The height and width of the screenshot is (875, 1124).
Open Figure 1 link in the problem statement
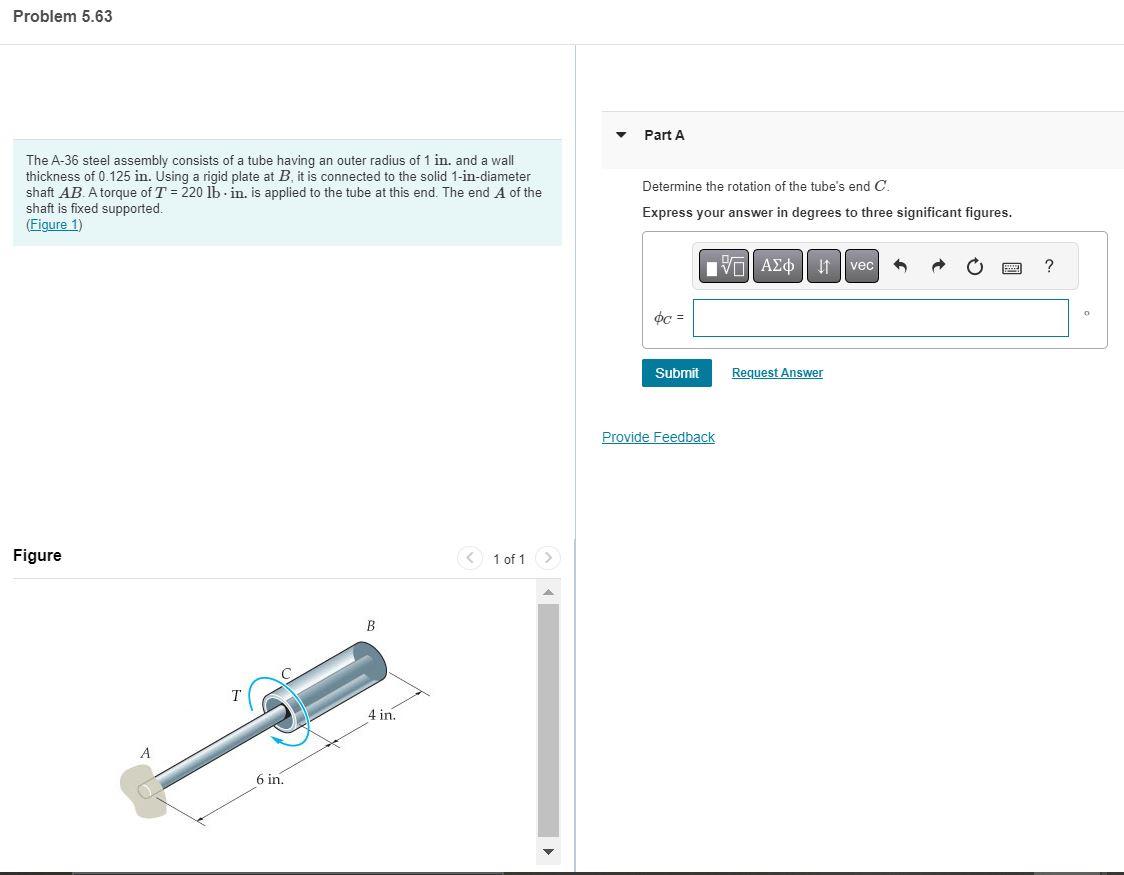coord(53,224)
